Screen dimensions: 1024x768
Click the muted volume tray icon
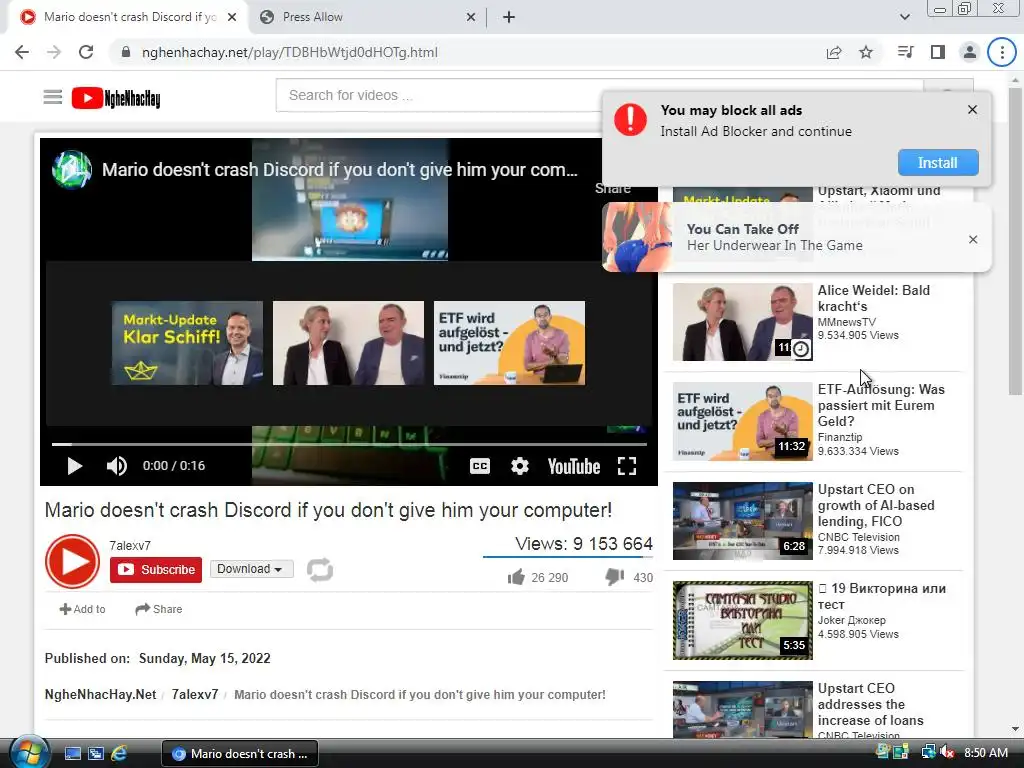tap(947, 753)
